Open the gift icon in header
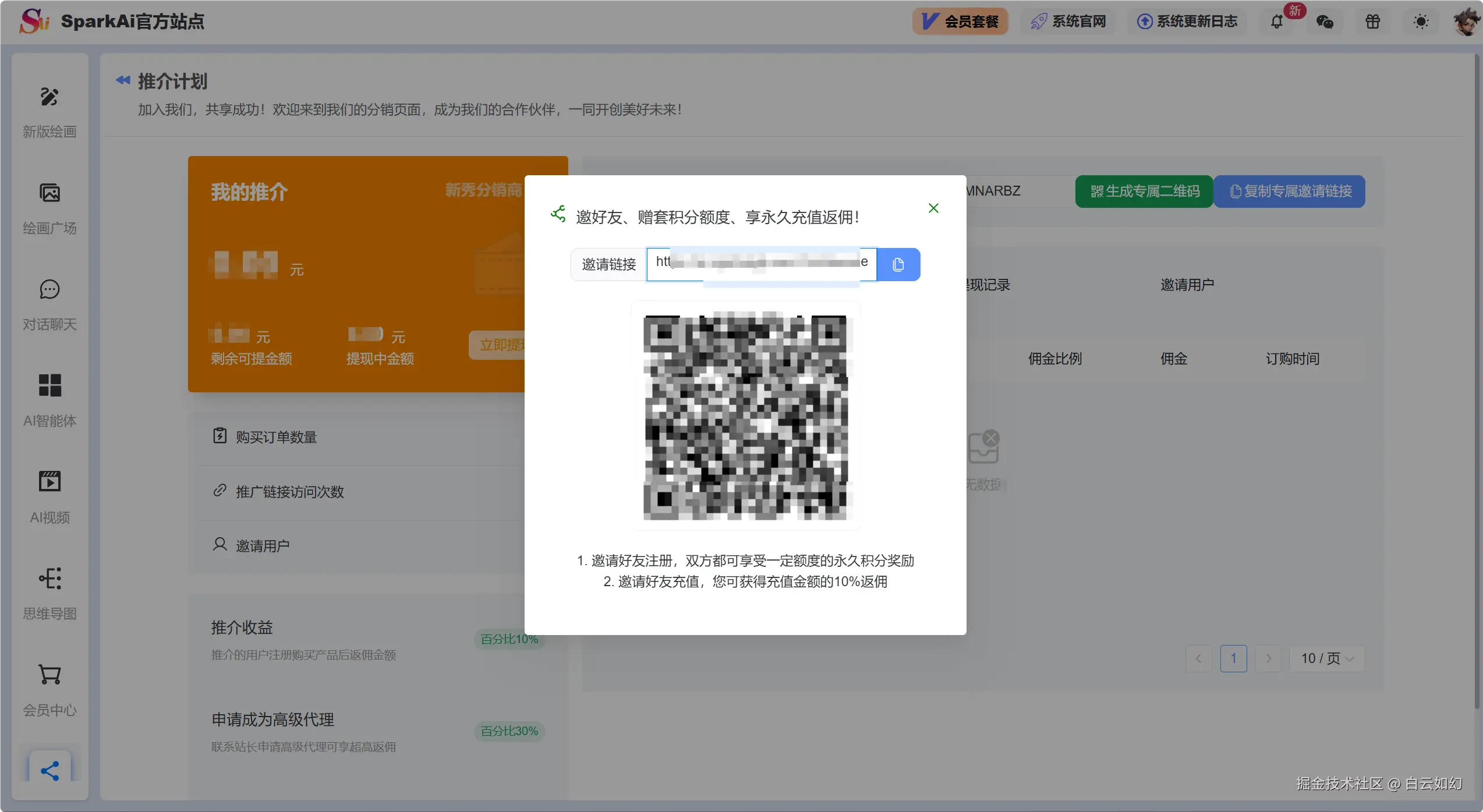Viewport: 1483px width, 812px height. click(x=1373, y=22)
